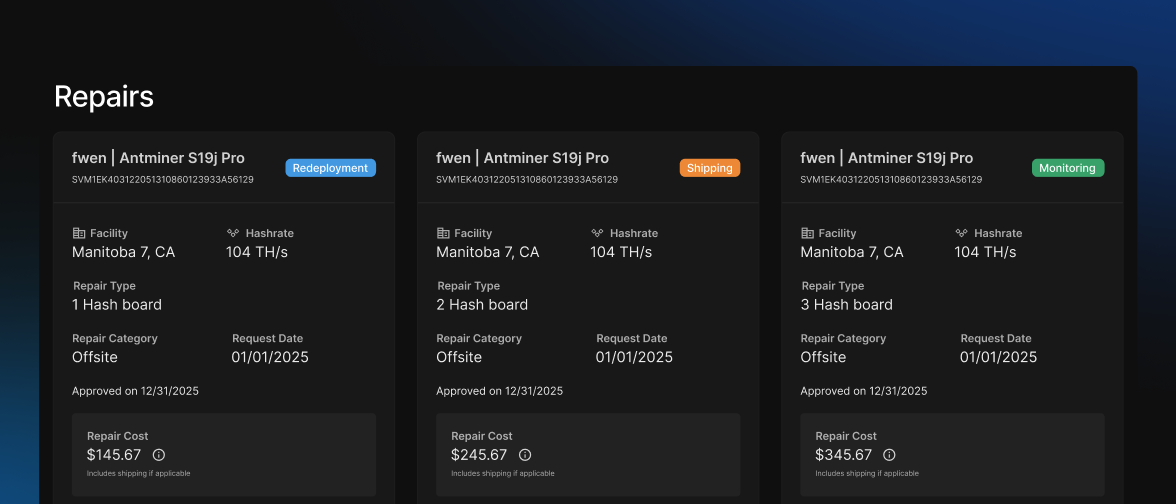Screen dimensions: 1176x504
Task: Click '104 TH/s' in the Shipping card
Action: 622,252
